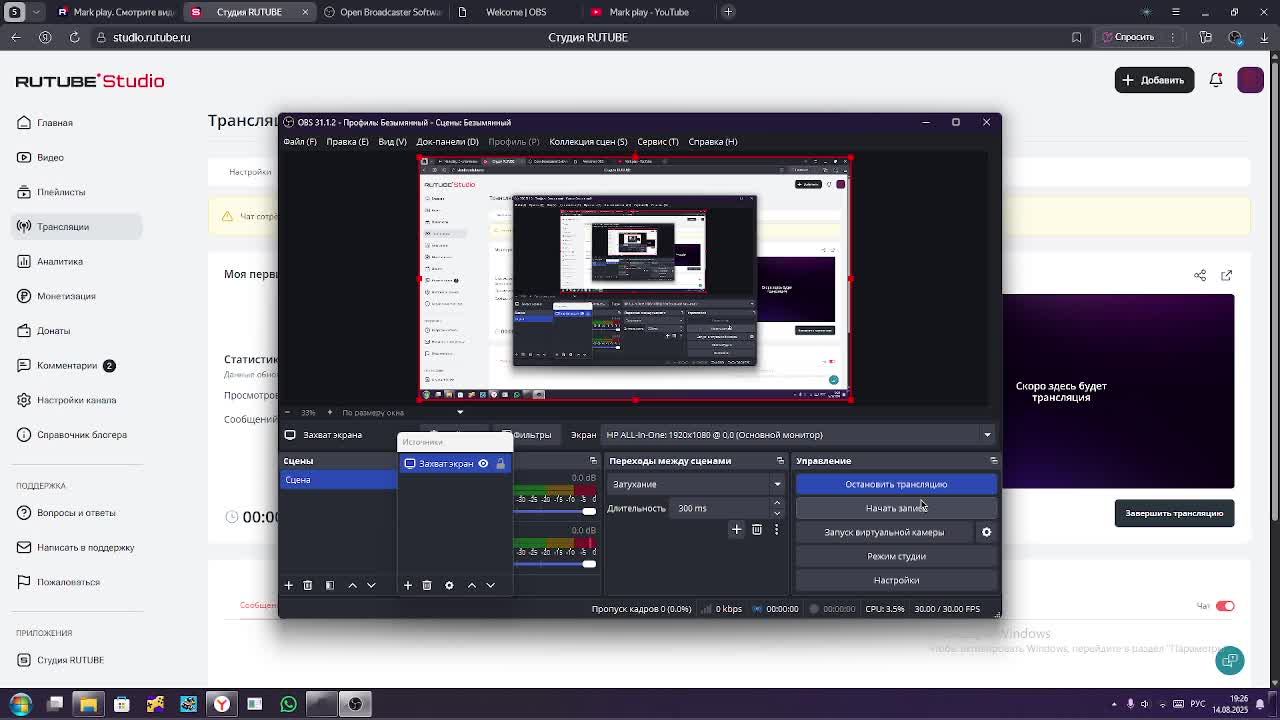Toggle the Чат switch on RUTUBE
Viewport: 1280px width, 720px height.
1225,606
